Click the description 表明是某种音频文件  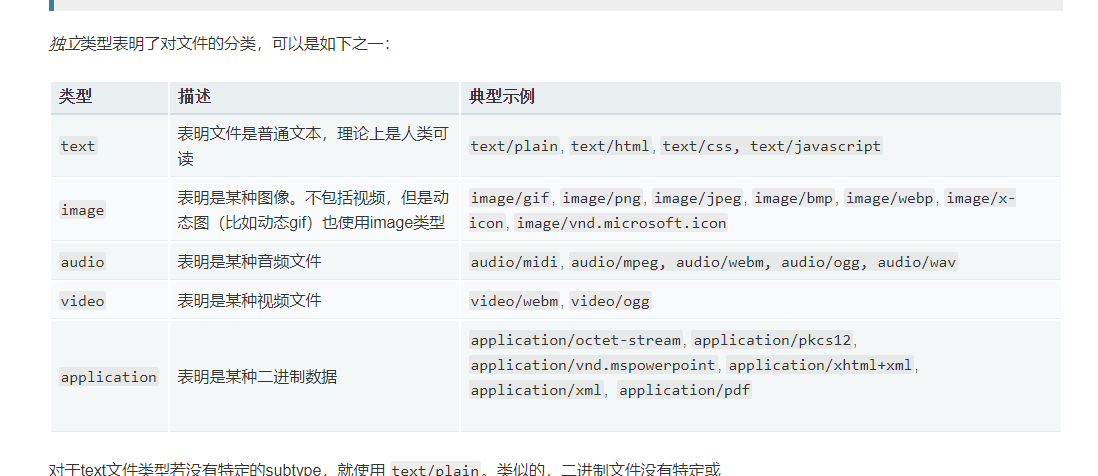tap(249, 262)
